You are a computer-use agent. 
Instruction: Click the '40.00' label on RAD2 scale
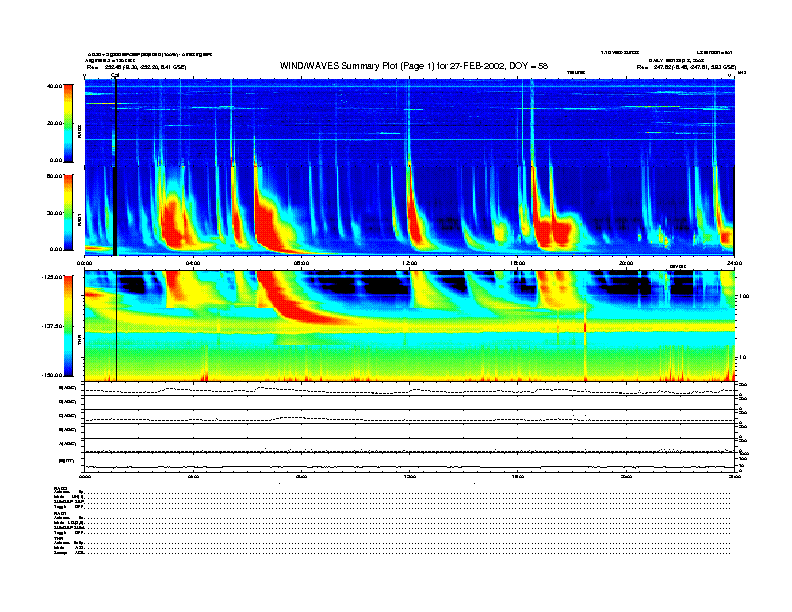coord(54,86)
